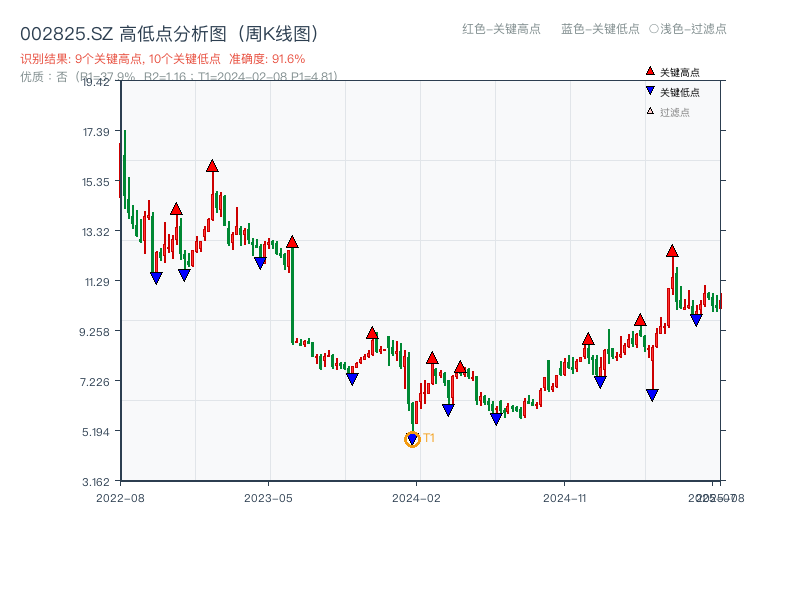The image size is (800, 600).
Task: Click the red triangle icon for 关键高点 in legend
Action: click(x=650, y=72)
